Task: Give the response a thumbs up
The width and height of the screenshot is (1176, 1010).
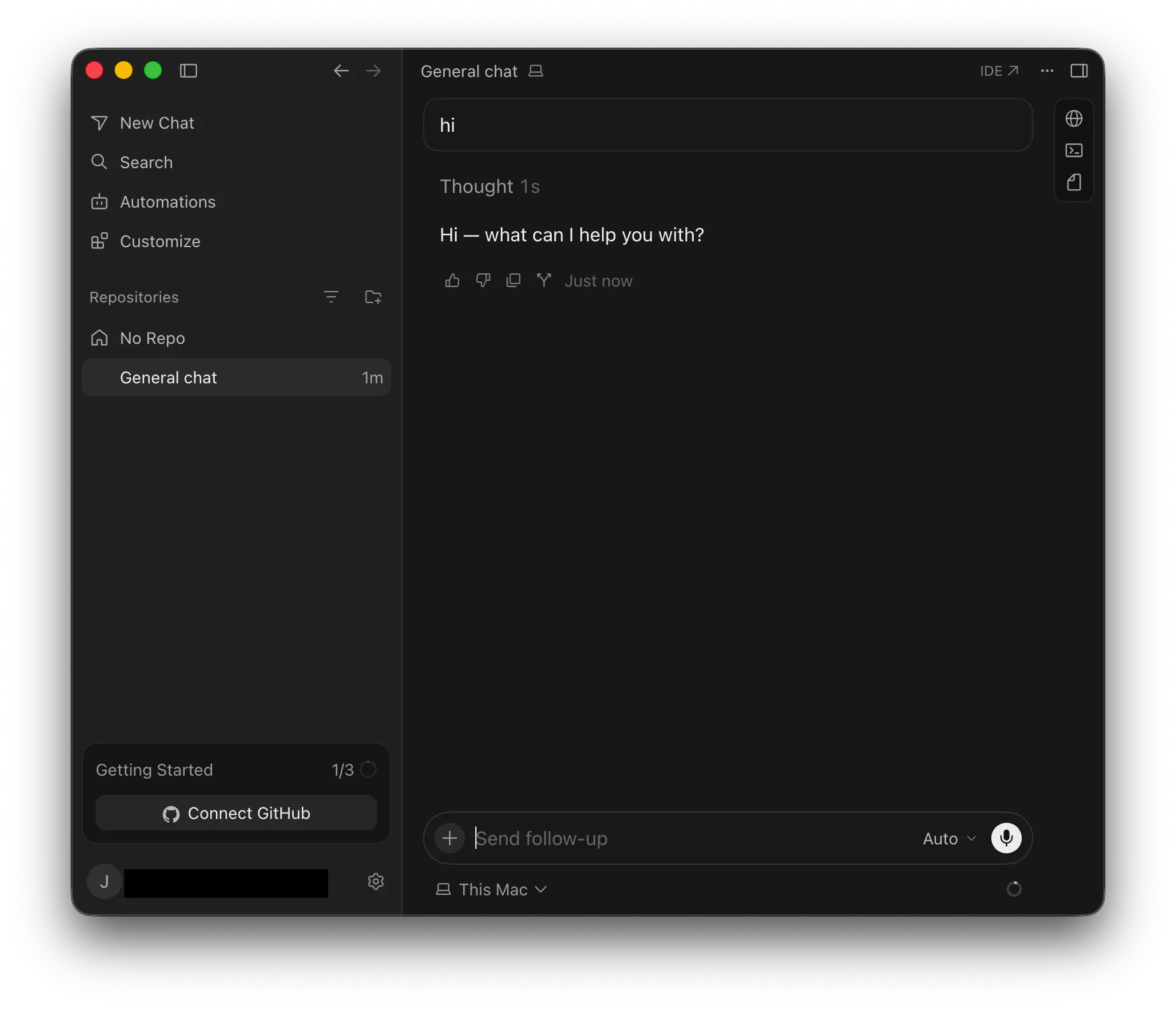Action: [x=452, y=280]
